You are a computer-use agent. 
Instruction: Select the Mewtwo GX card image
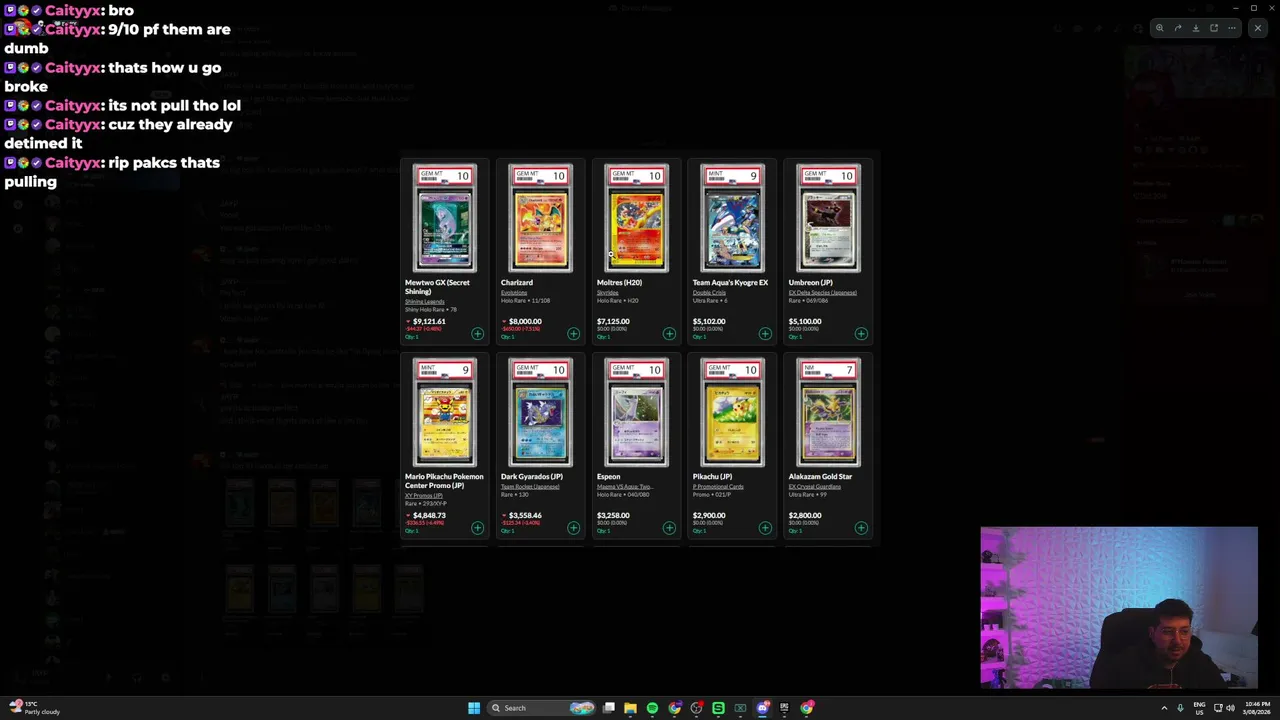(445, 219)
